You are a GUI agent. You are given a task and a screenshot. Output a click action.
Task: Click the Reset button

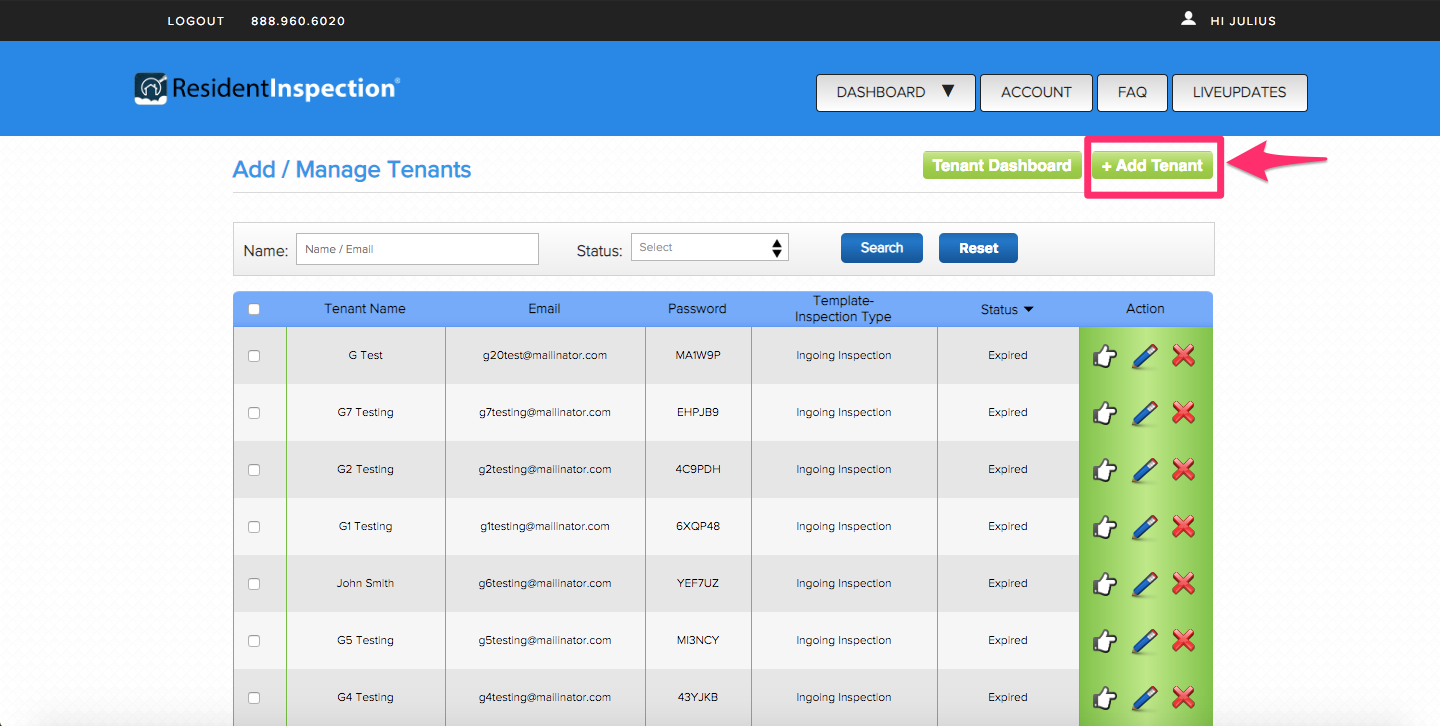978,248
